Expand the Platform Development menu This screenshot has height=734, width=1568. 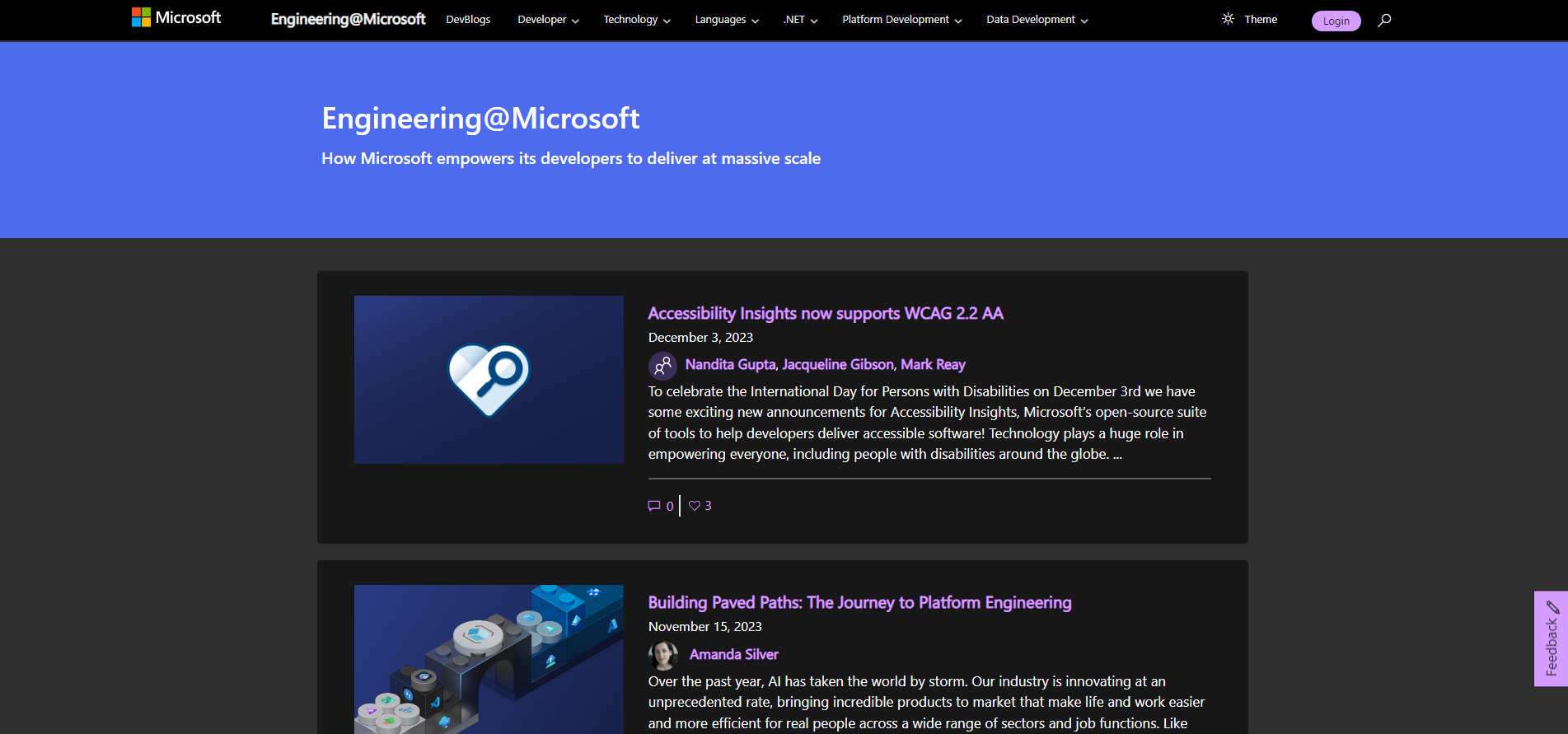pyautogui.click(x=902, y=20)
